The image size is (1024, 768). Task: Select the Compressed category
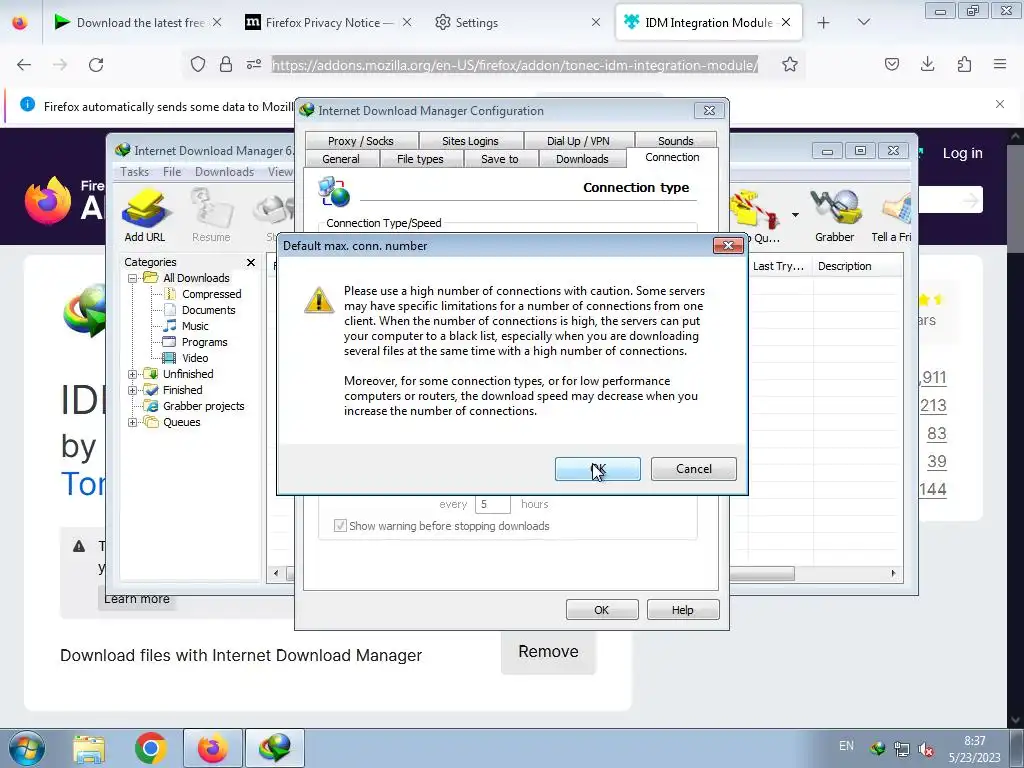click(211, 295)
